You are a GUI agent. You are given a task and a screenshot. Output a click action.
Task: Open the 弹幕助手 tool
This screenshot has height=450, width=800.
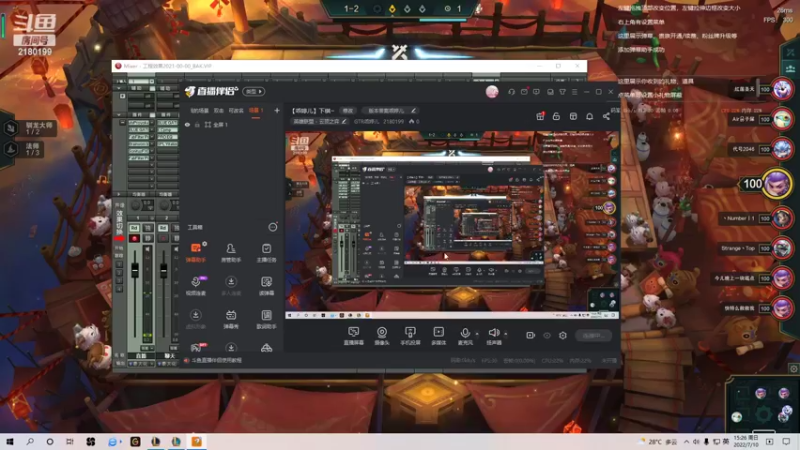pyautogui.click(x=195, y=253)
